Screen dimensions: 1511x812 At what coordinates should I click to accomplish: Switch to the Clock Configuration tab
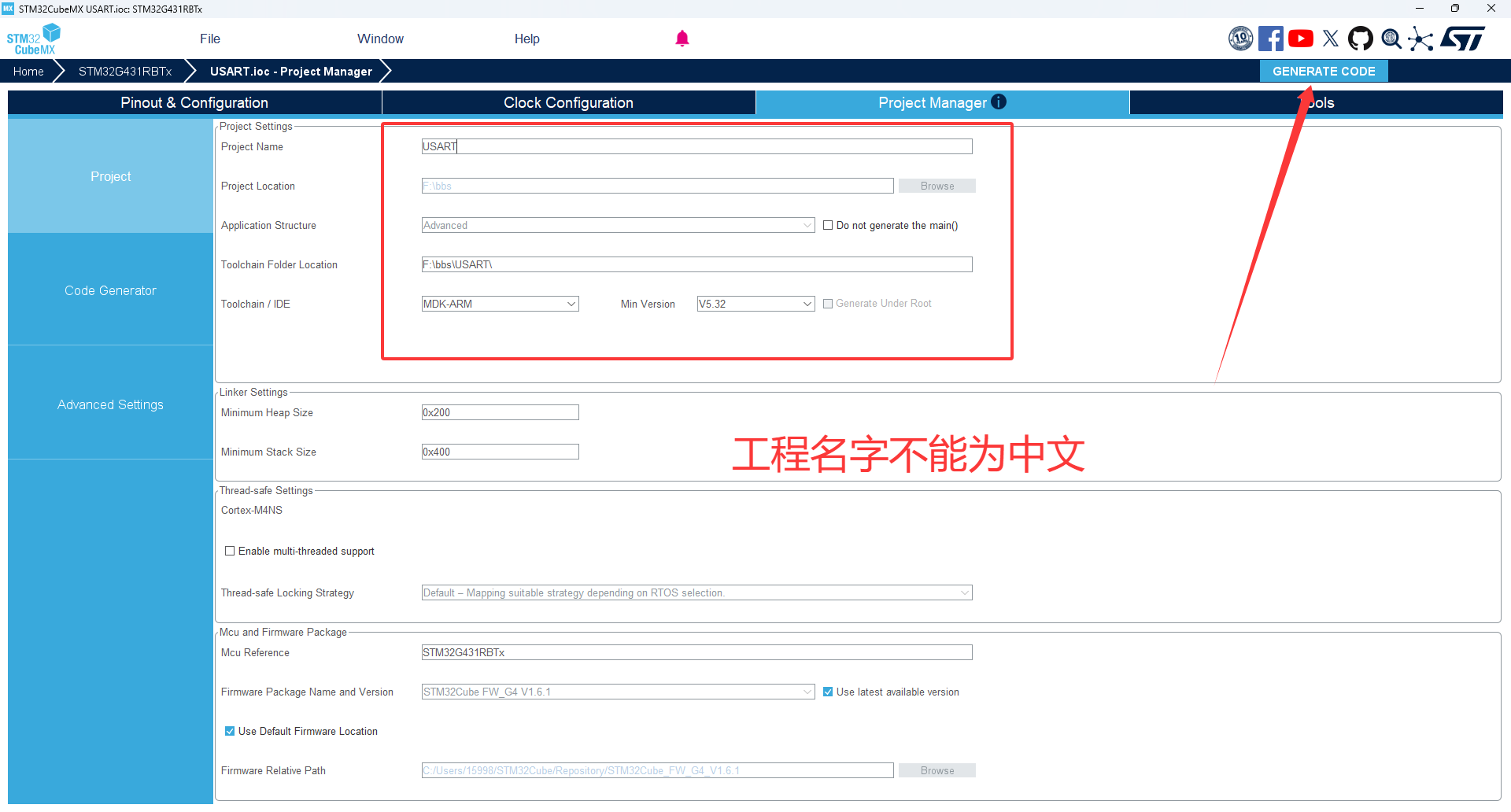(568, 102)
